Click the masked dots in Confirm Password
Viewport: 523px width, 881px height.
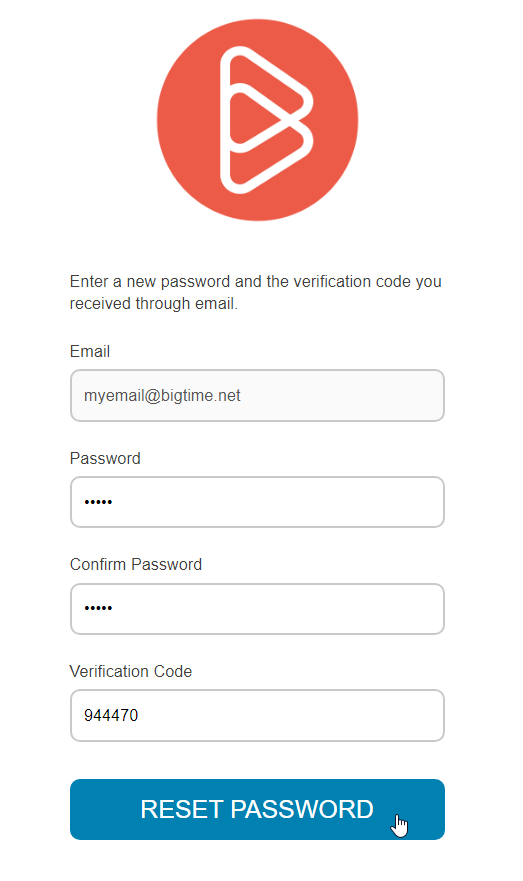[98, 608]
